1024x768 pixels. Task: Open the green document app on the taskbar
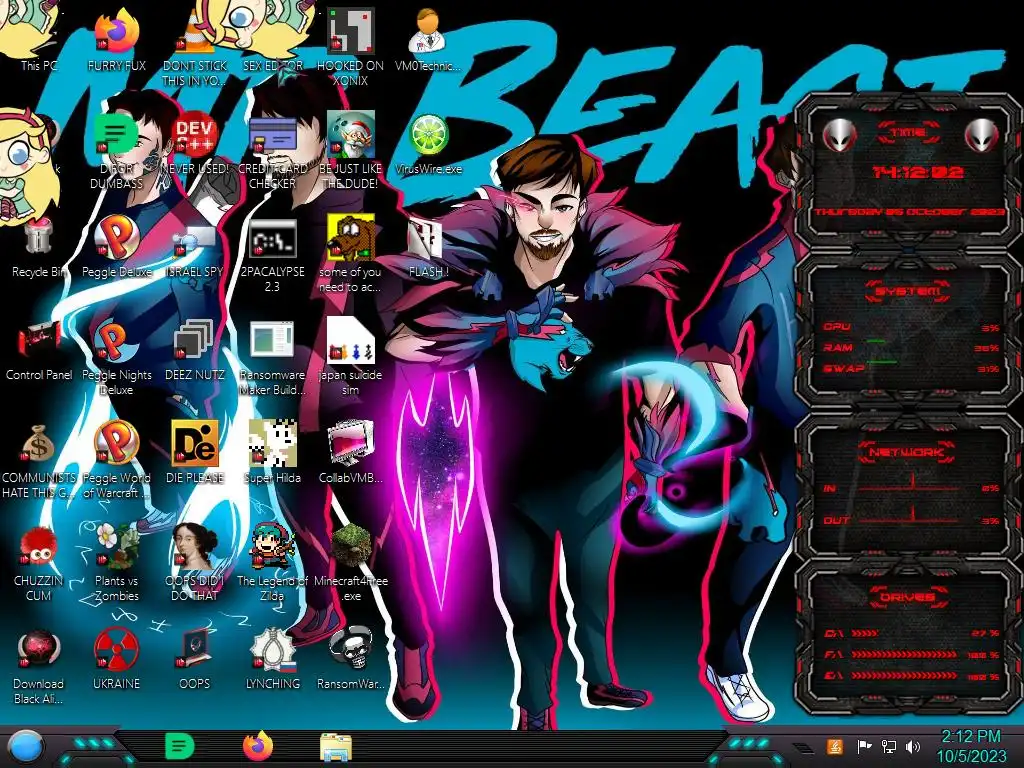[180, 746]
